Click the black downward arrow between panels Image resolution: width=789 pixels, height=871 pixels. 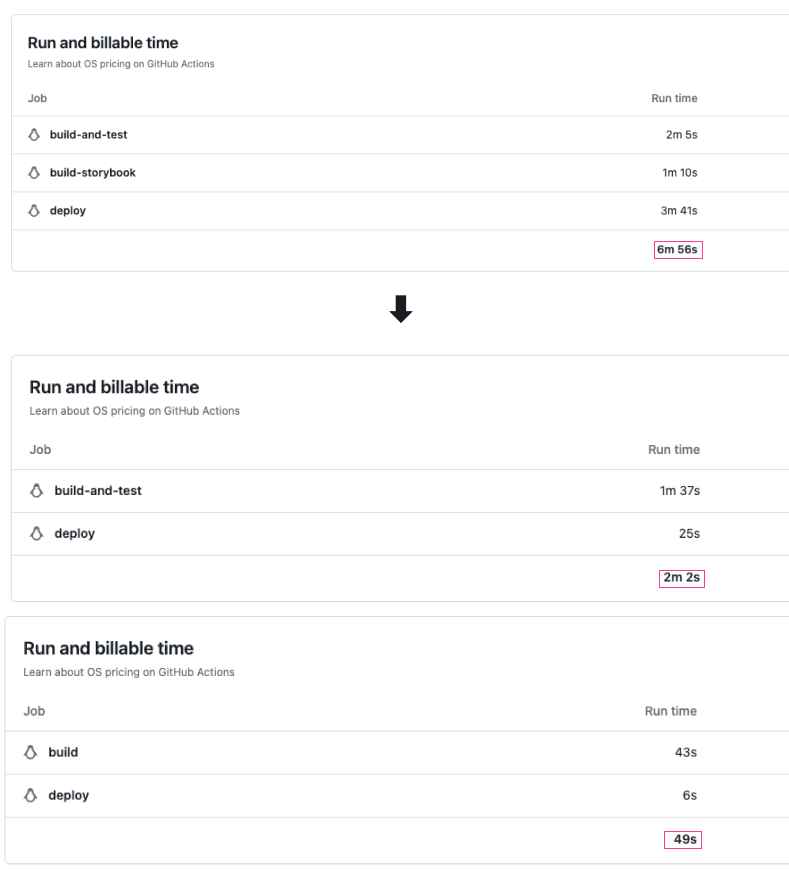coord(401,309)
